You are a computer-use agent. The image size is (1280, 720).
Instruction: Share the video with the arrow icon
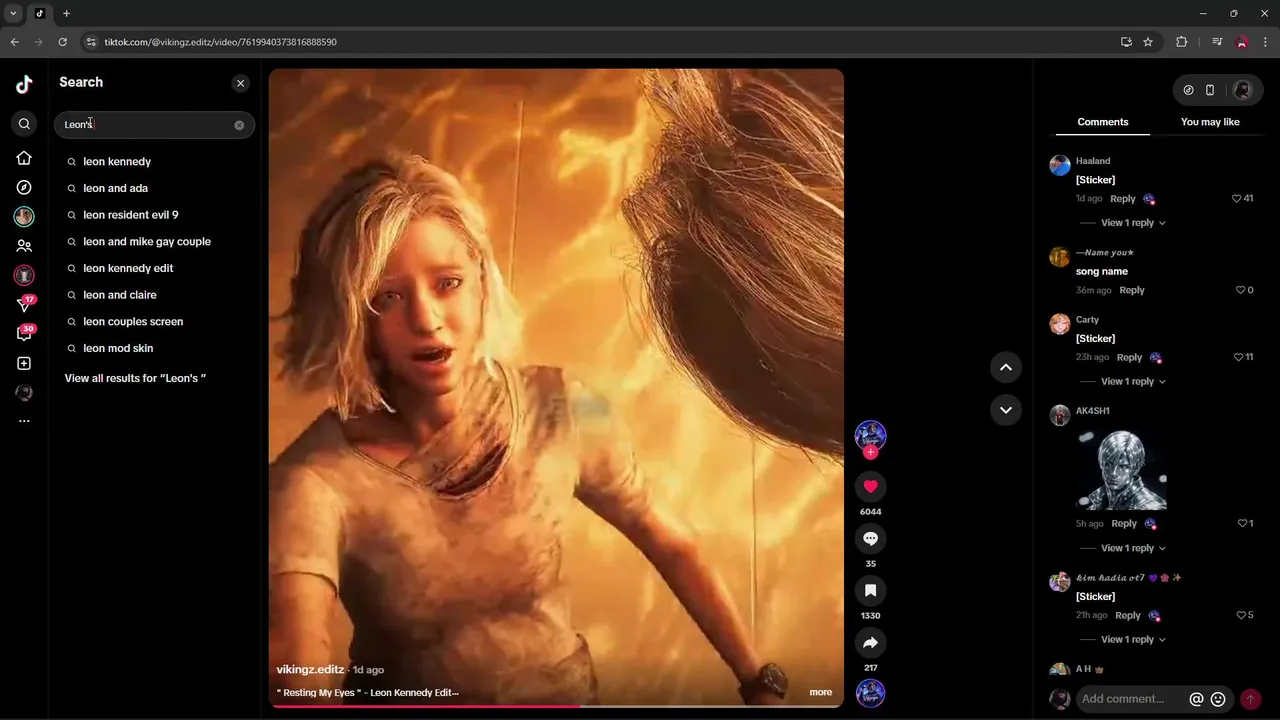point(870,643)
